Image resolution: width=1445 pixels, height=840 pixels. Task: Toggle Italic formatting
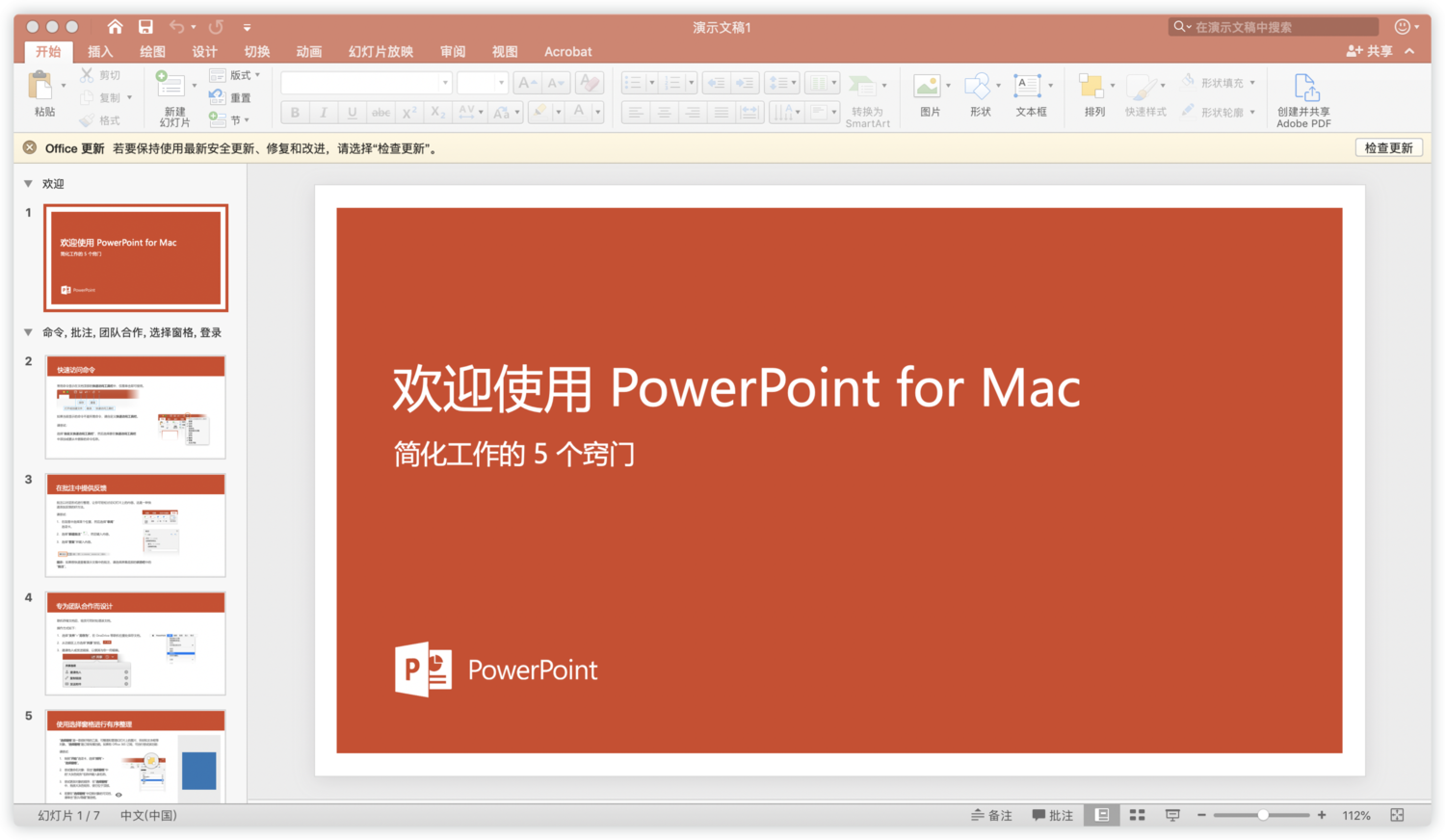pos(323,113)
